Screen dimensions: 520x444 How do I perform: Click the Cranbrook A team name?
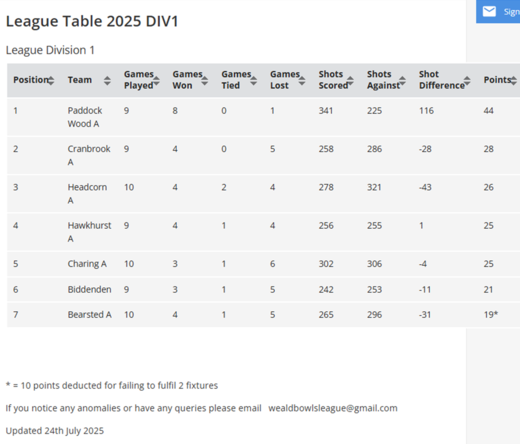click(89, 155)
